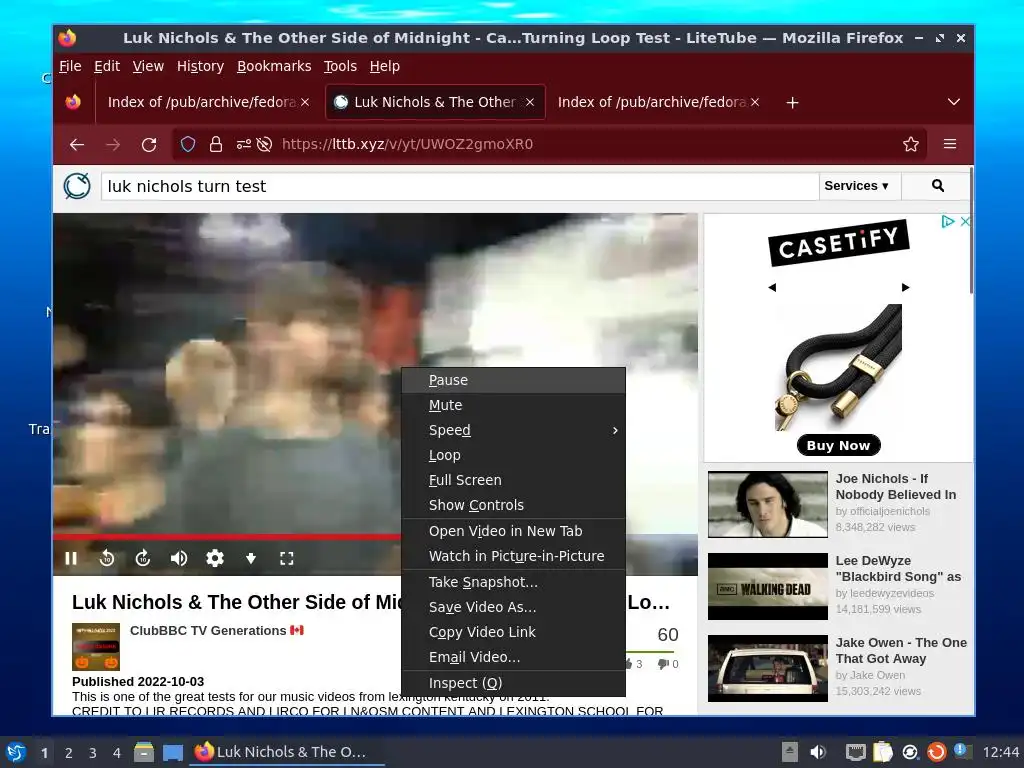Skip forward ten seconds in the video player
1024x768 pixels.
[x=143, y=558]
